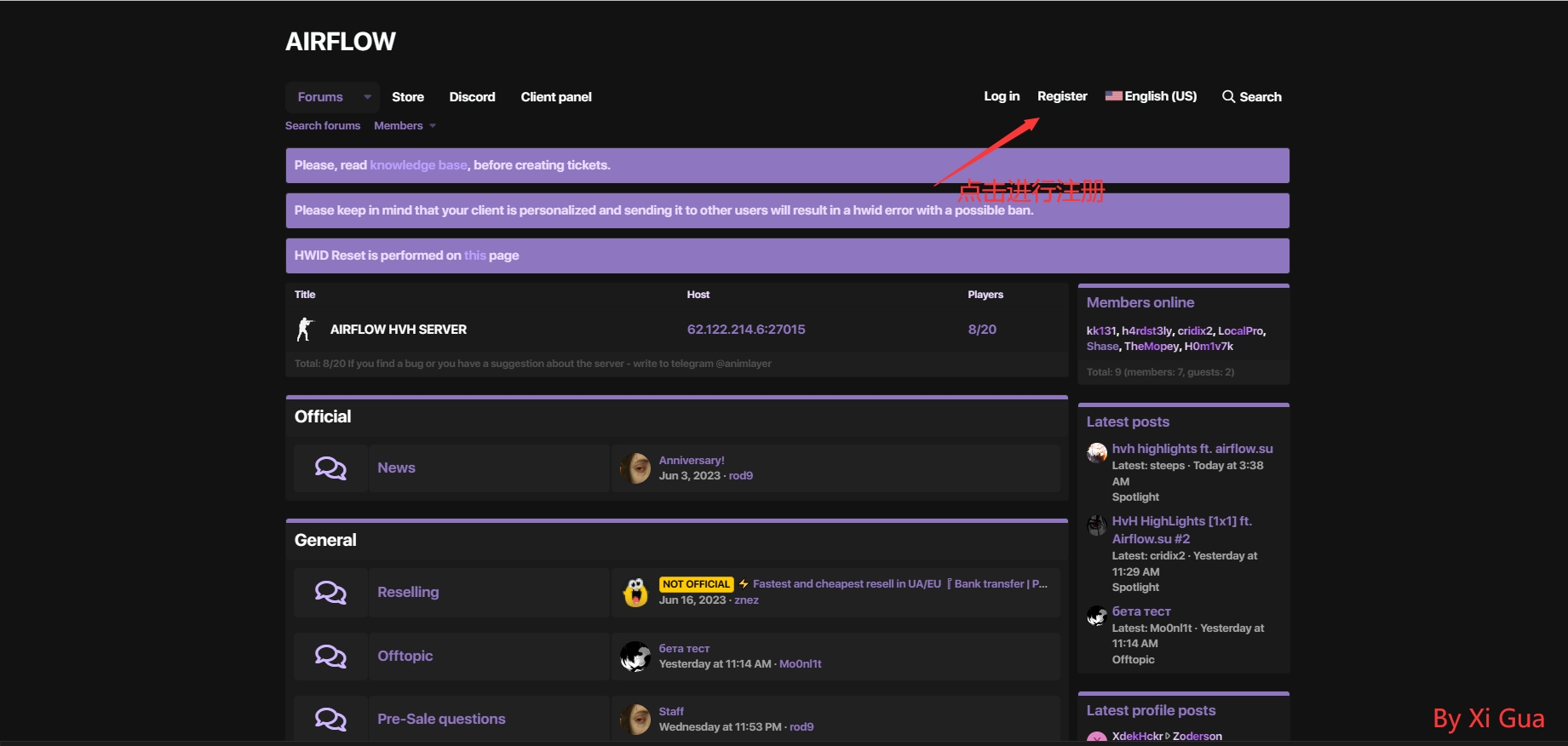Open the Anniversary! news post
This screenshot has width=1568, height=746.
(692, 460)
